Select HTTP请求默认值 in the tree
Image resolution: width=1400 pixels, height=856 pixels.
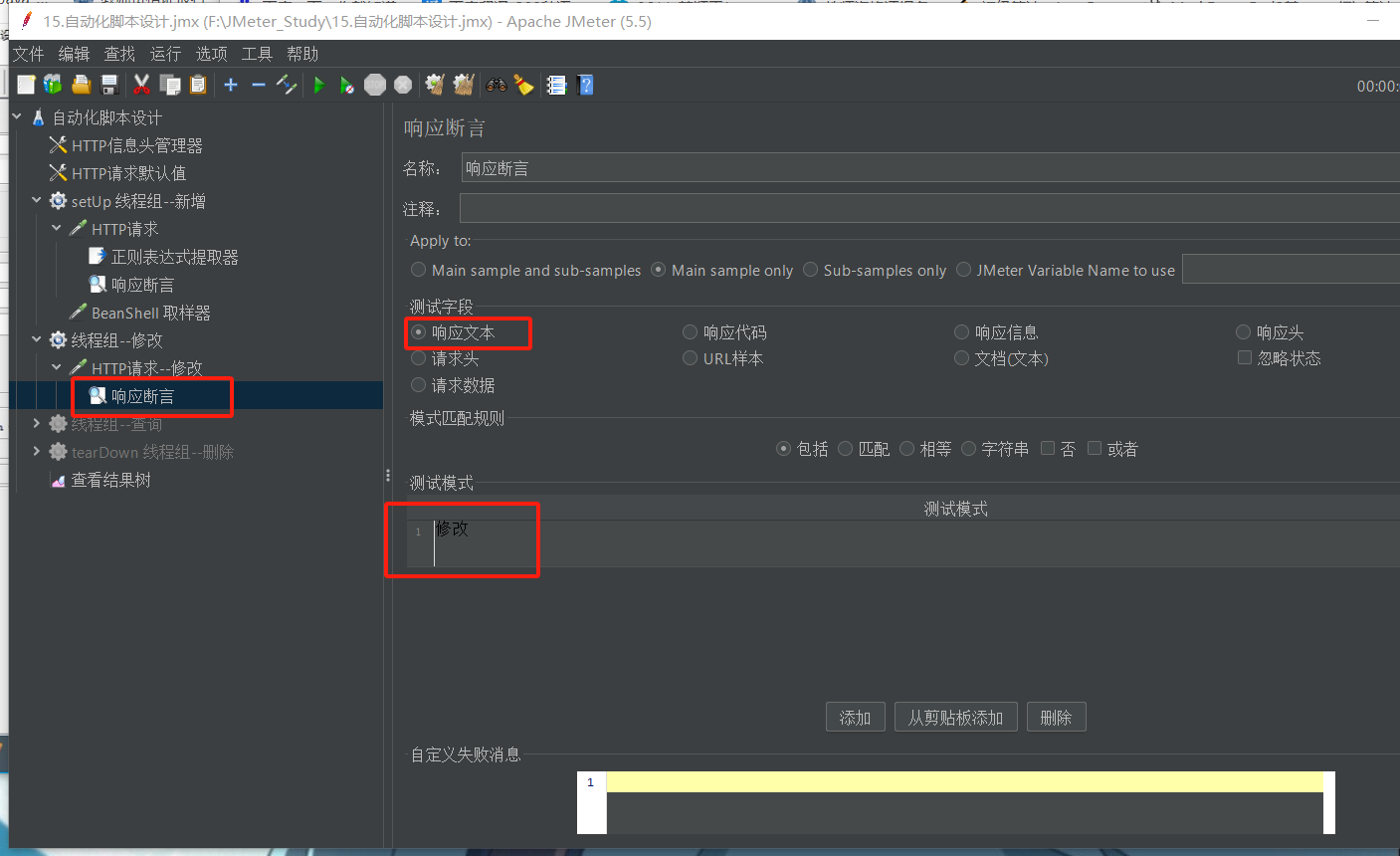coord(129,173)
